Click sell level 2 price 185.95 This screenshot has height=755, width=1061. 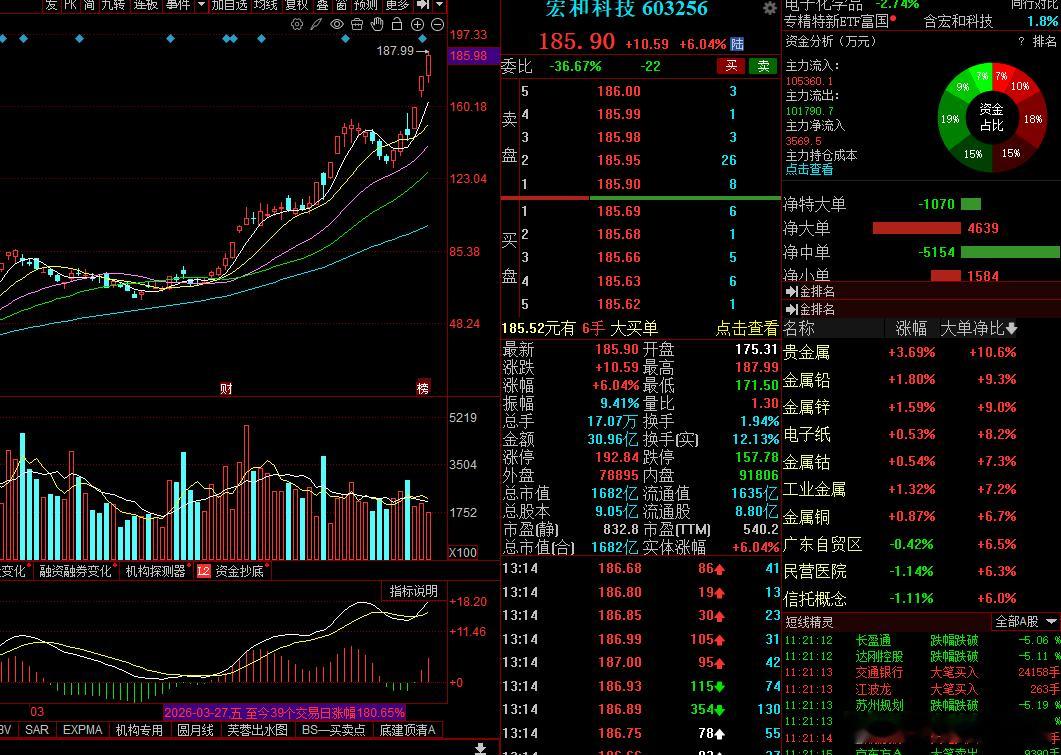click(x=619, y=160)
